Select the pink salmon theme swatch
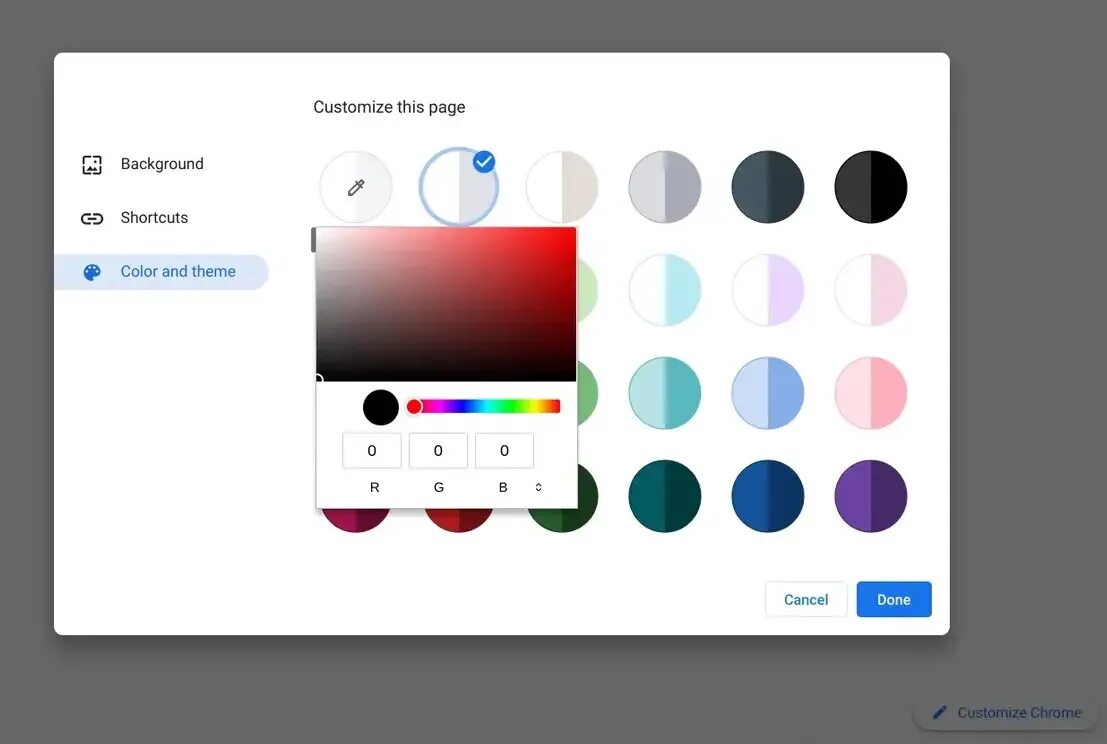Screen dimensions: 1107x744 870,393
